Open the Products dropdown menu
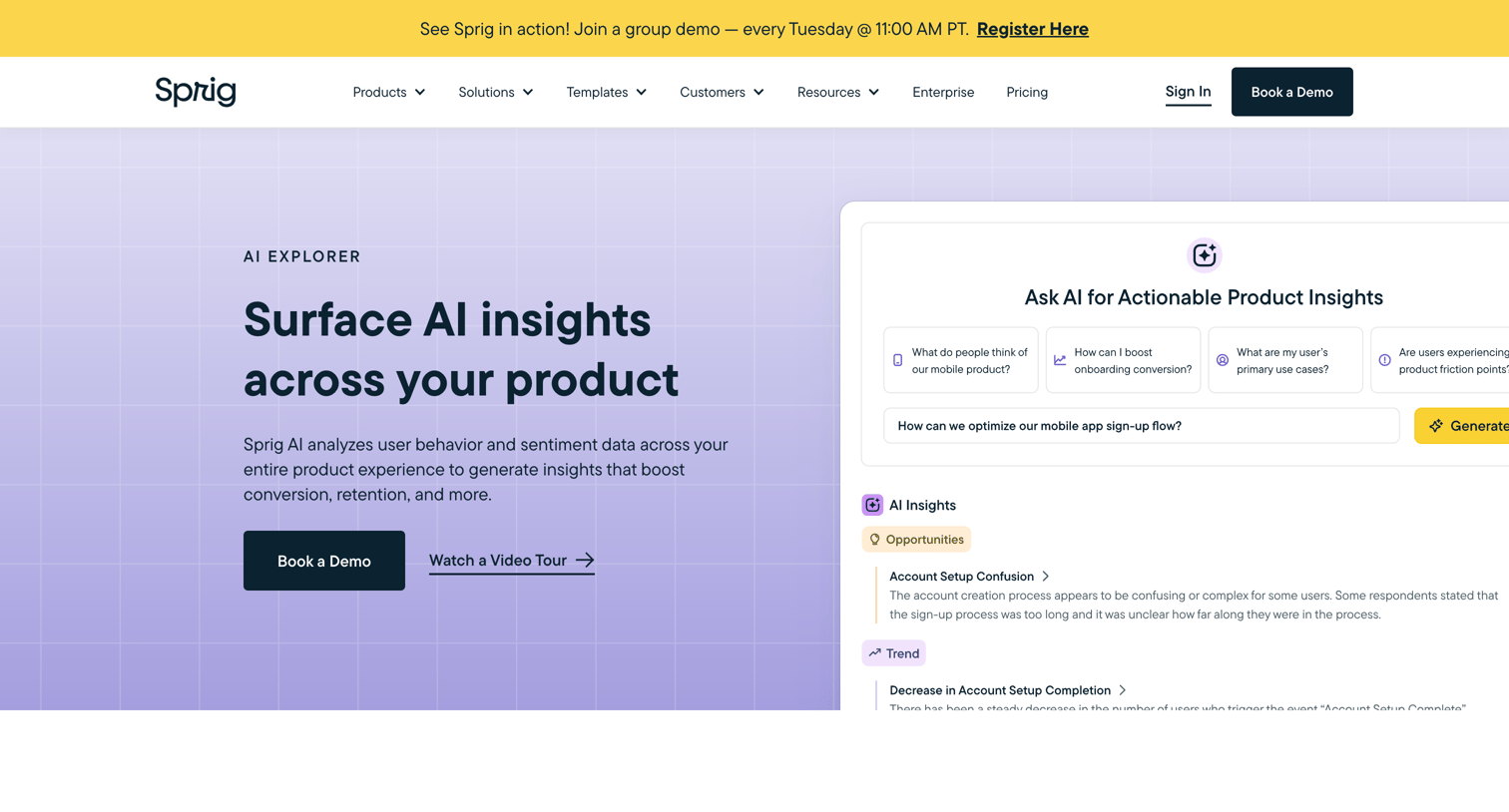 click(x=389, y=92)
